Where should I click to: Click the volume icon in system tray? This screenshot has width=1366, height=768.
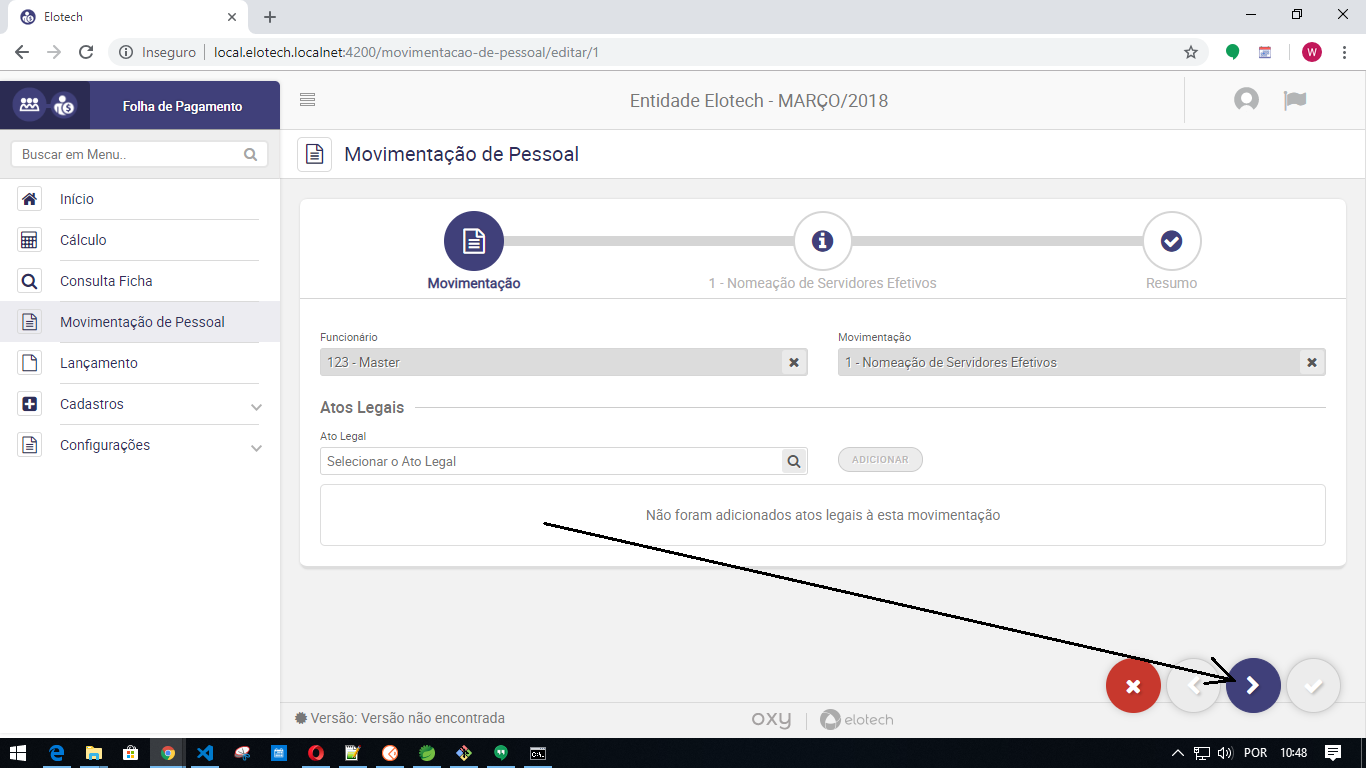click(1225, 753)
